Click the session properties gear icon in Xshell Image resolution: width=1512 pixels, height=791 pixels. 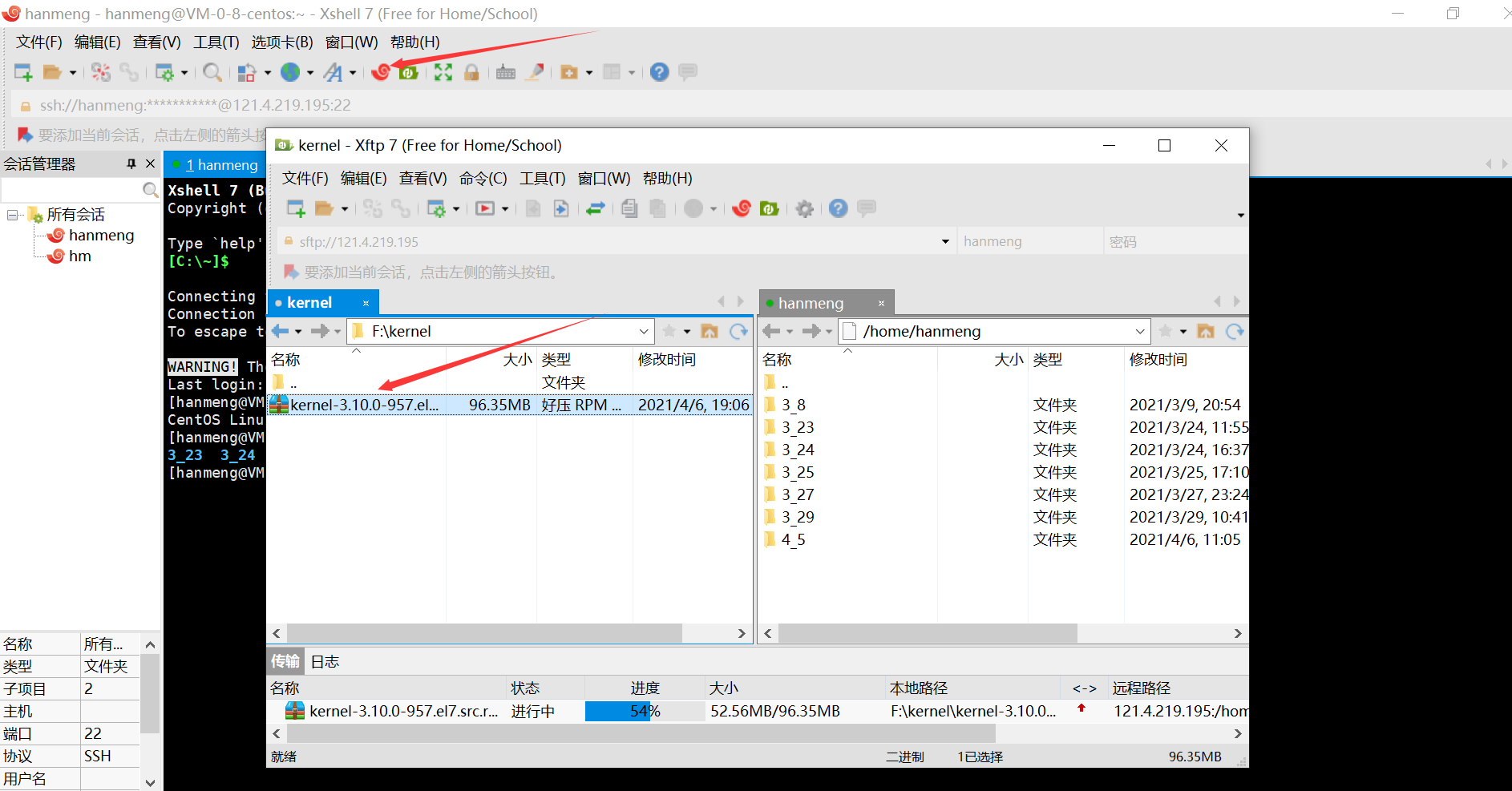[x=164, y=72]
